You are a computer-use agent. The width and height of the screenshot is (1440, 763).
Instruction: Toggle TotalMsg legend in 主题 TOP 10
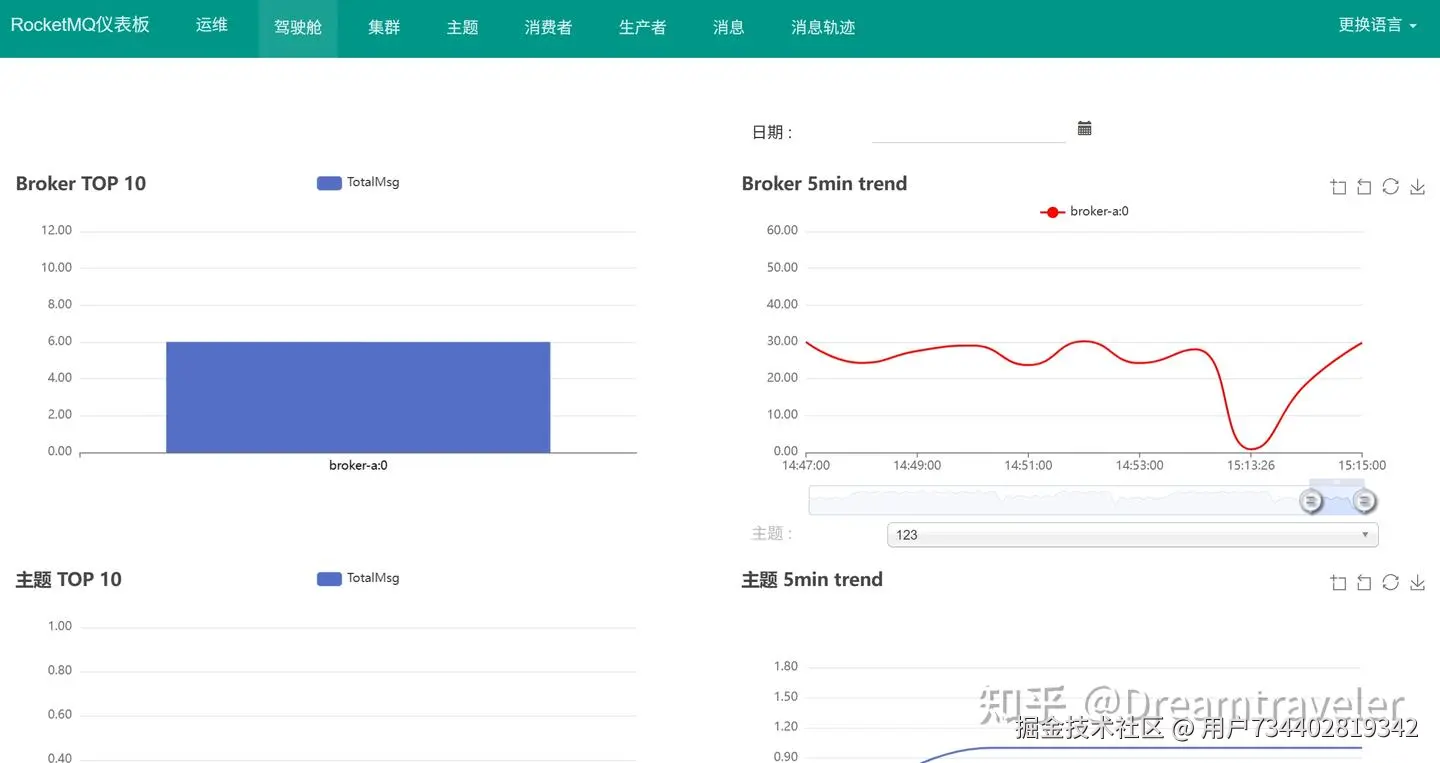[358, 578]
